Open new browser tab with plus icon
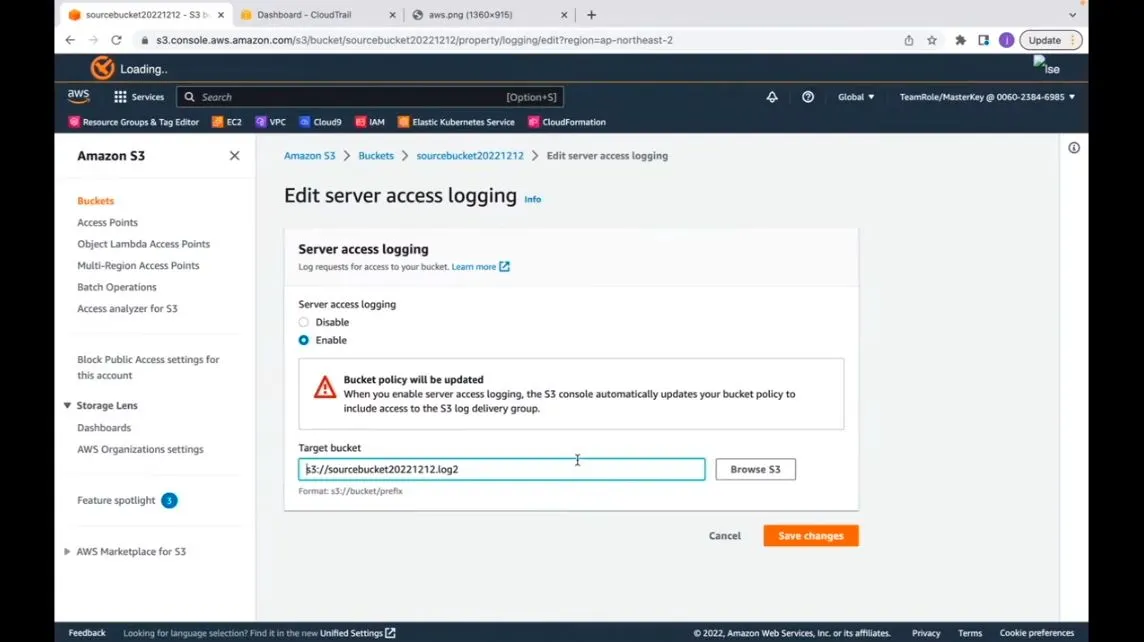 click(592, 15)
